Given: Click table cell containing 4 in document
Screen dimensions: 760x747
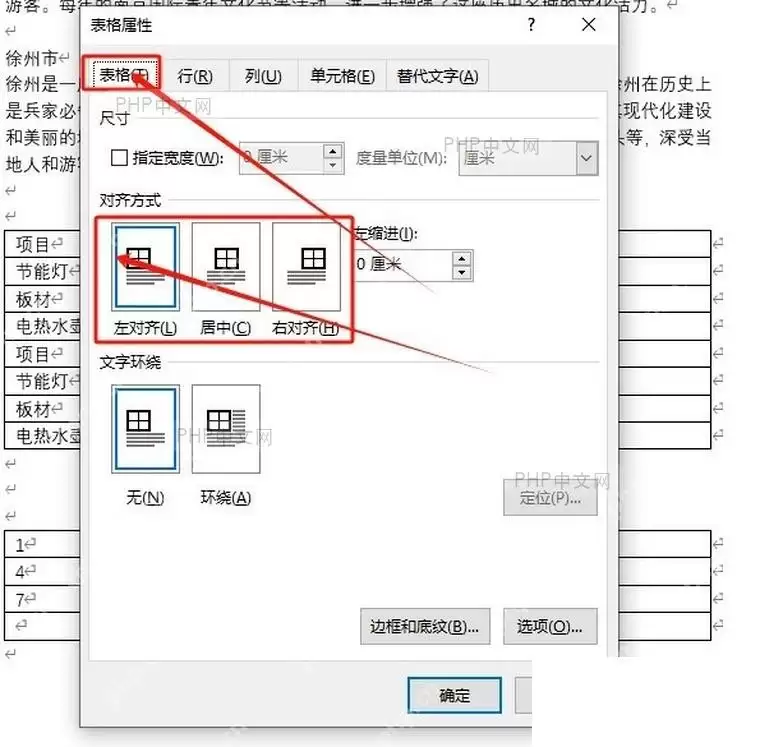Looking at the screenshot, I should pyautogui.click(x=42, y=572).
